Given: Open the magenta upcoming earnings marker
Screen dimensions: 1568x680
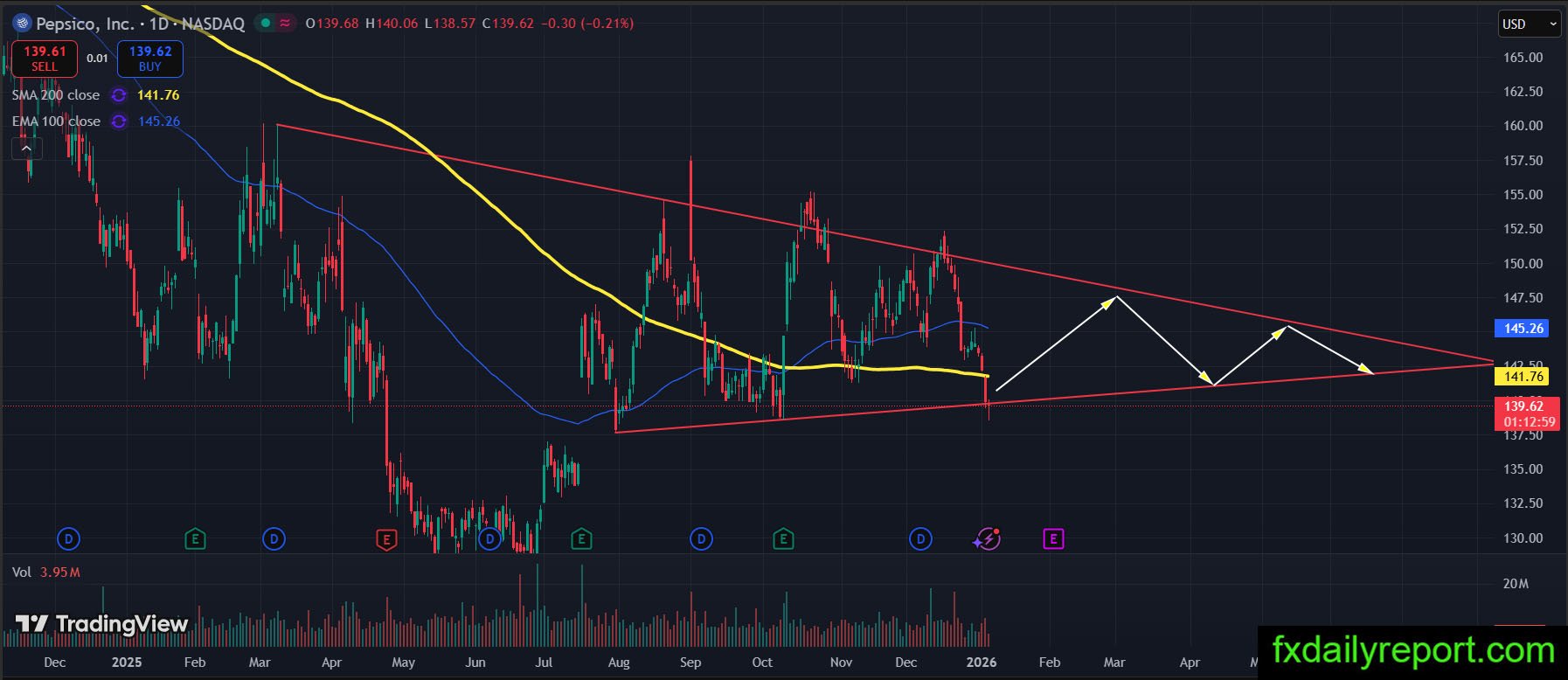Looking at the screenshot, I should tap(1053, 539).
